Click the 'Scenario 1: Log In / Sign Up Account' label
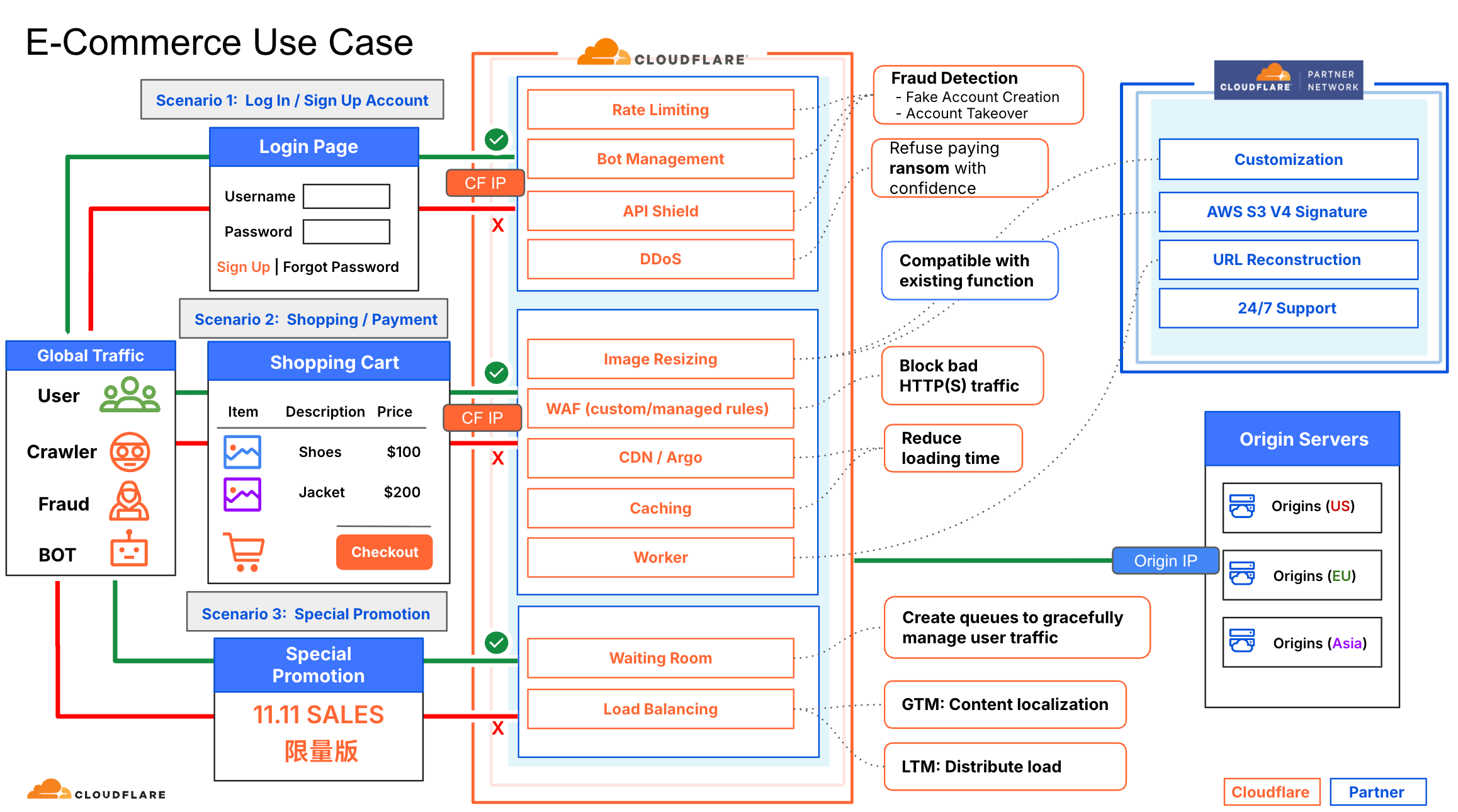The width and height of the screenshot is (1458, 812). [292, 99]
